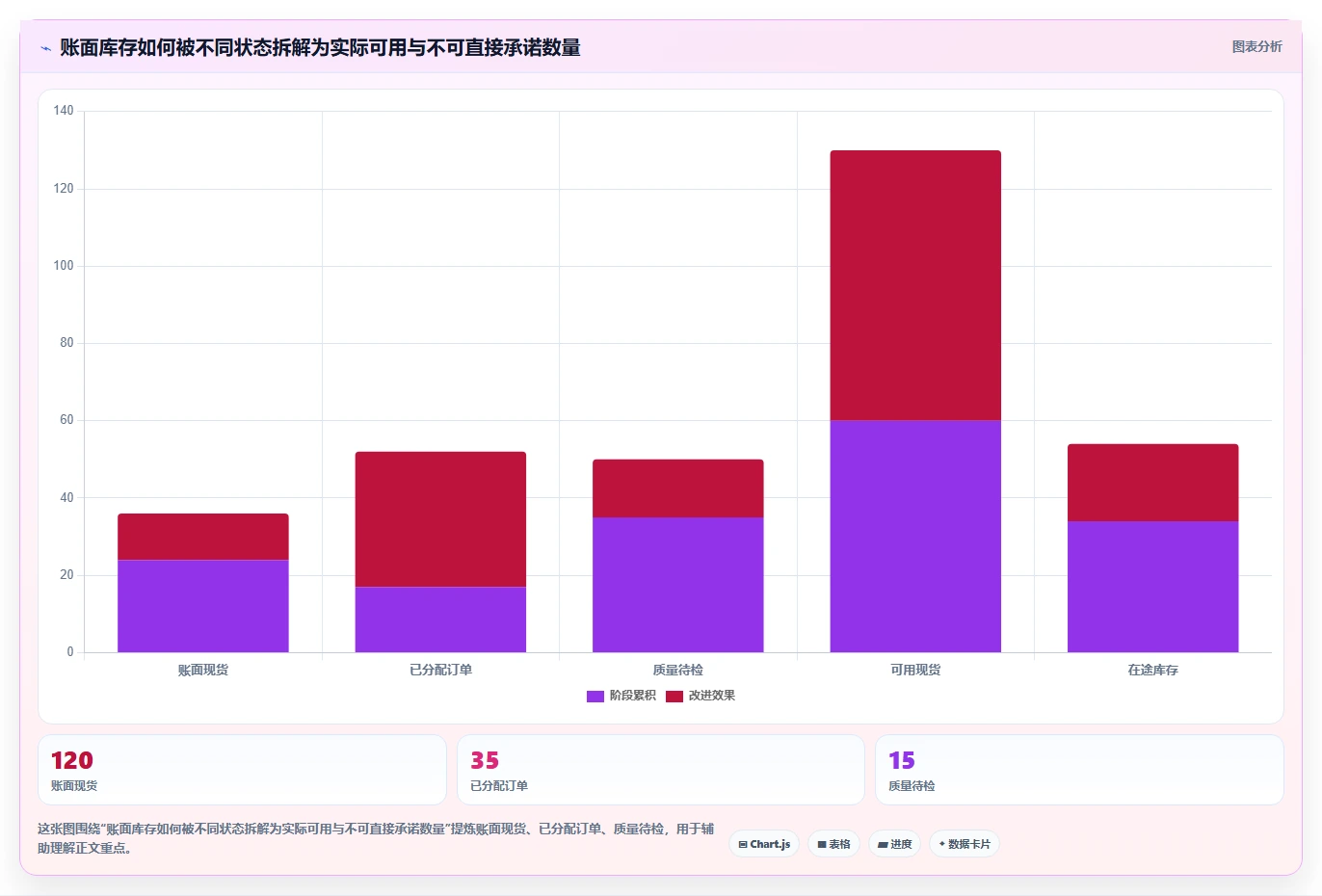The height and width of the screenshot is (896, 1322).
Task: Click the 15 value in the 质量待检 data card
Action: [x=902, y=760]
